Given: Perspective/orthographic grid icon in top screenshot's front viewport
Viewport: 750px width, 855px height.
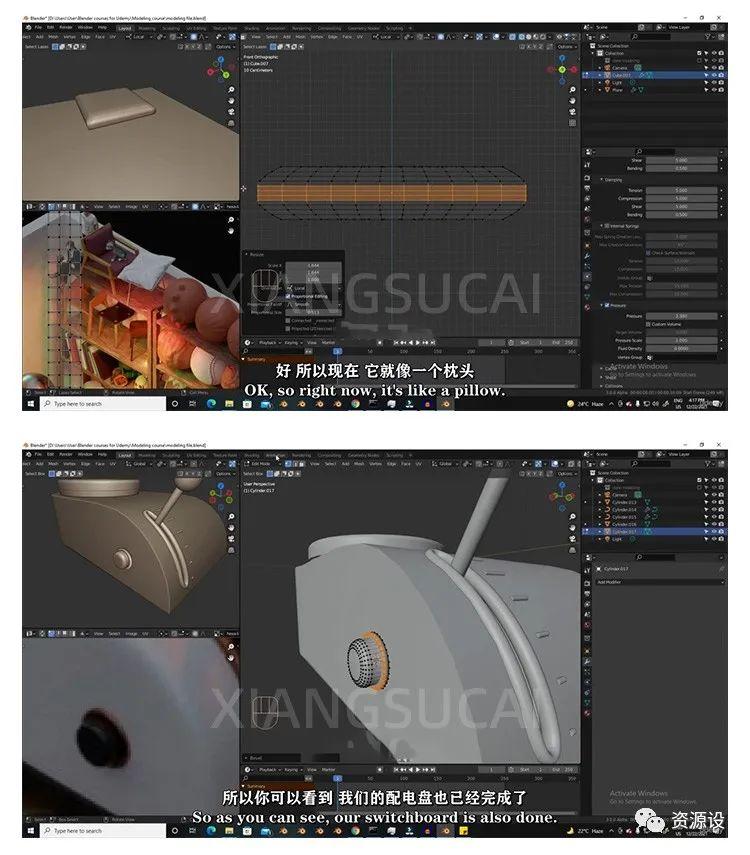Looking at the screenshot, I should coord(572,123).
